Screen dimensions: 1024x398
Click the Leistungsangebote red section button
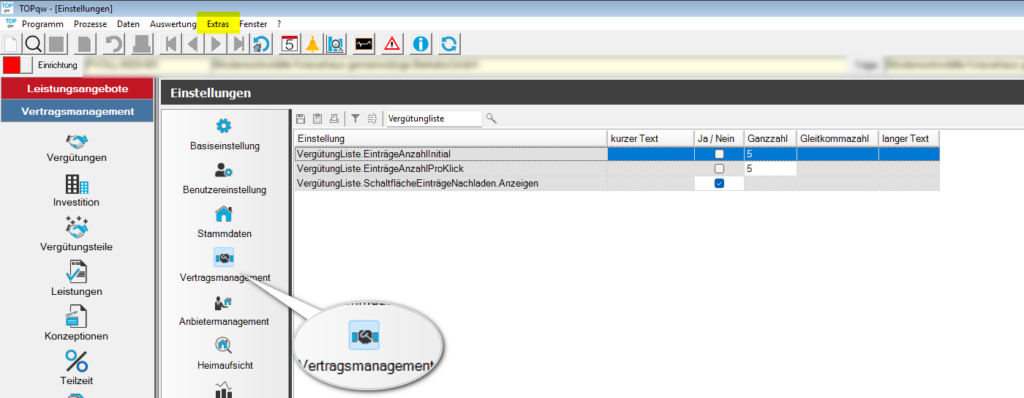[x=78, y=88]
